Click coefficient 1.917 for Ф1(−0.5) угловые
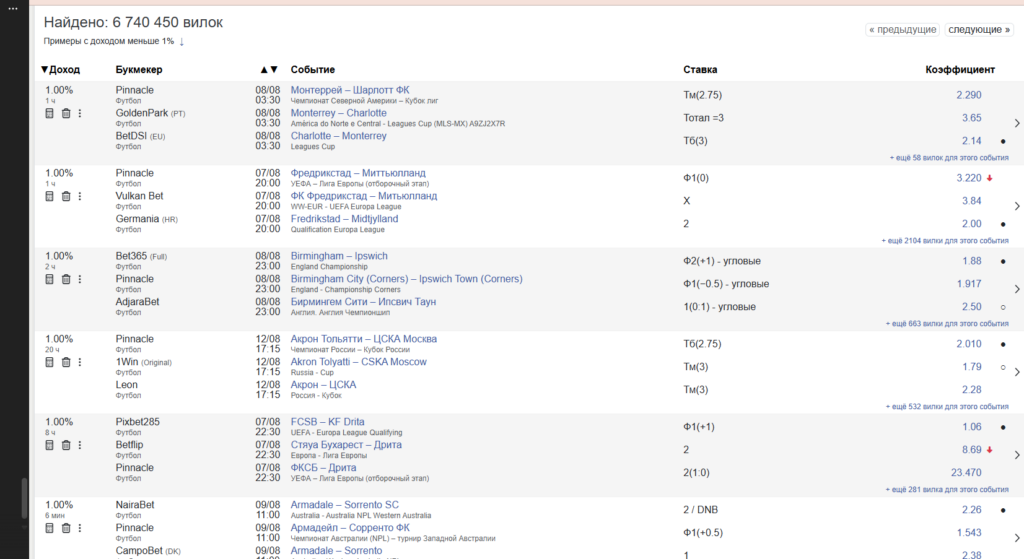The image size is (1024, 559). pyautogui.click(x=968, y=284)
